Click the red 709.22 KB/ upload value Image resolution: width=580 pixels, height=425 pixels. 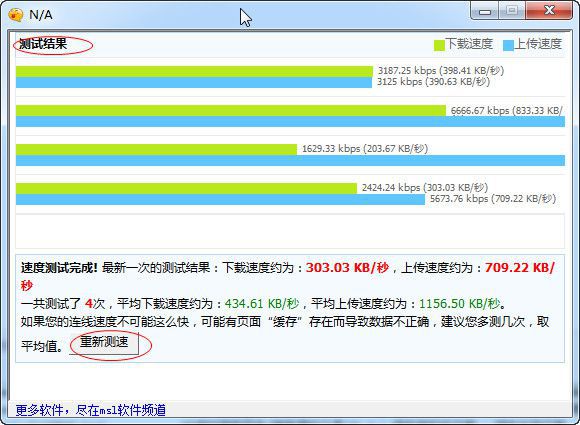tap(520, 267)
